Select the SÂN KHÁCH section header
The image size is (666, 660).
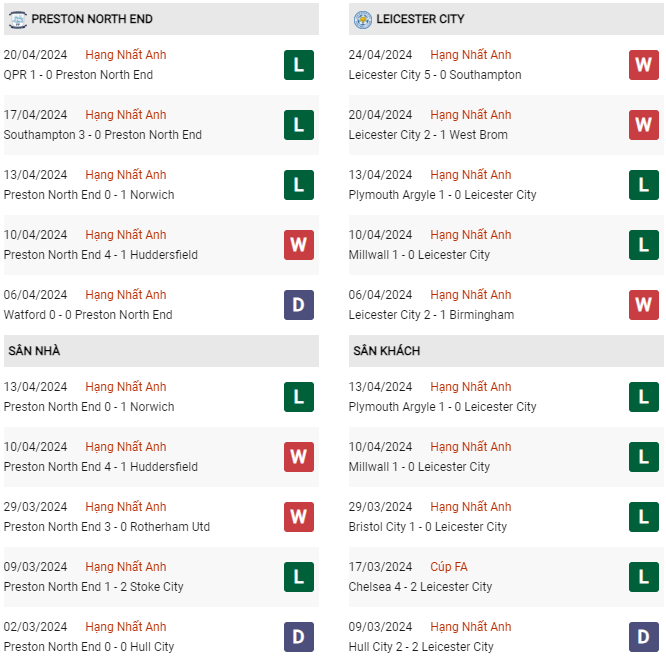[386, 351]
